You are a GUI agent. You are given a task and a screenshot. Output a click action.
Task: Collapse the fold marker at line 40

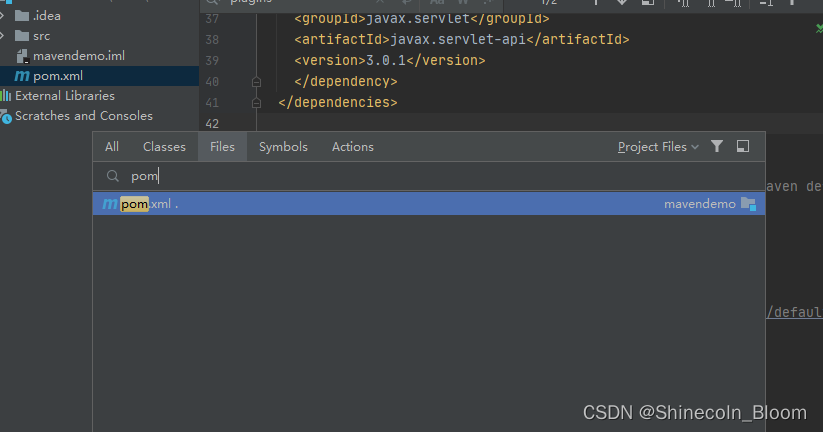256,82
